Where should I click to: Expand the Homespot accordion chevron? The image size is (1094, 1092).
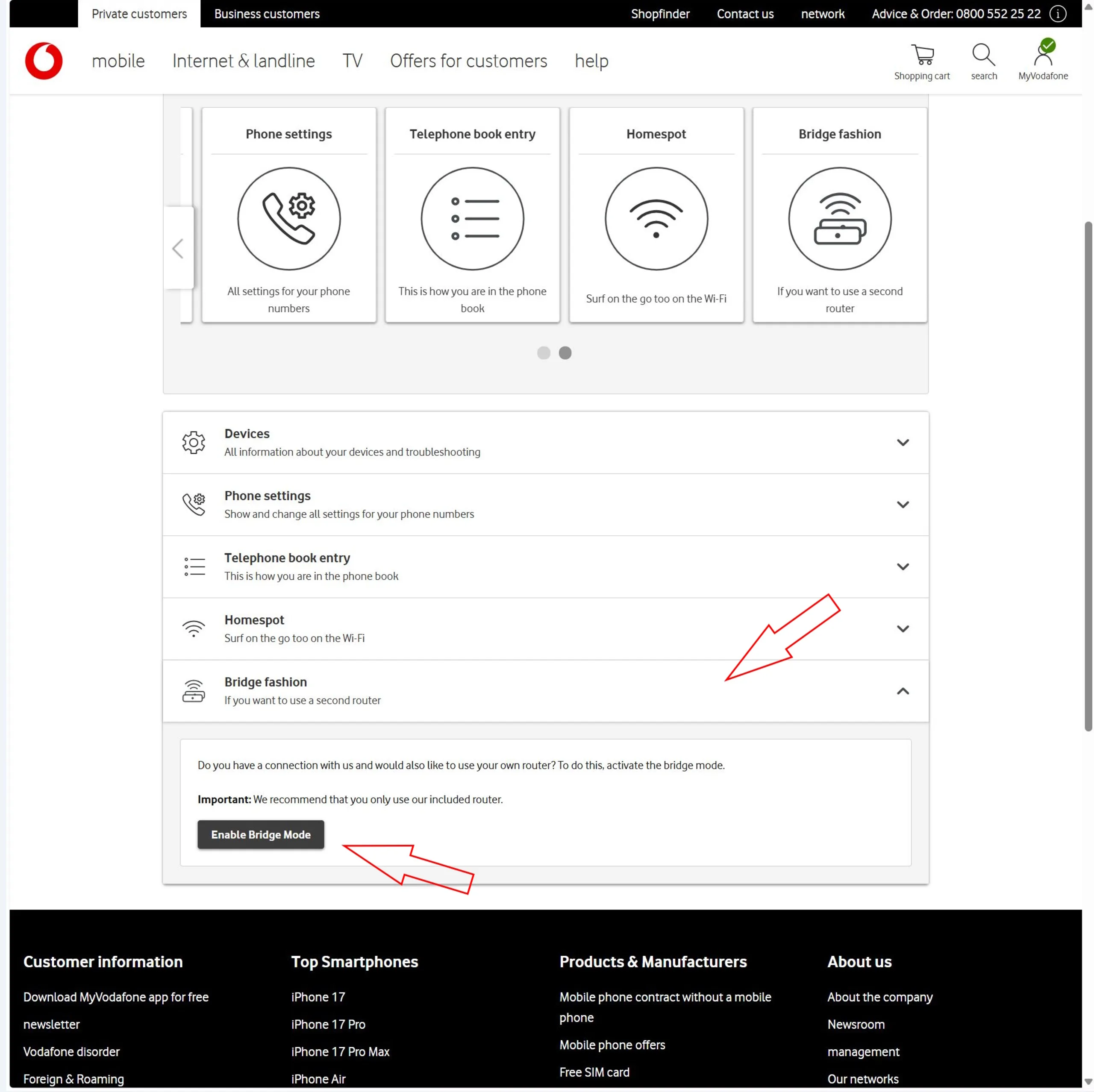[x=903, y=628]
